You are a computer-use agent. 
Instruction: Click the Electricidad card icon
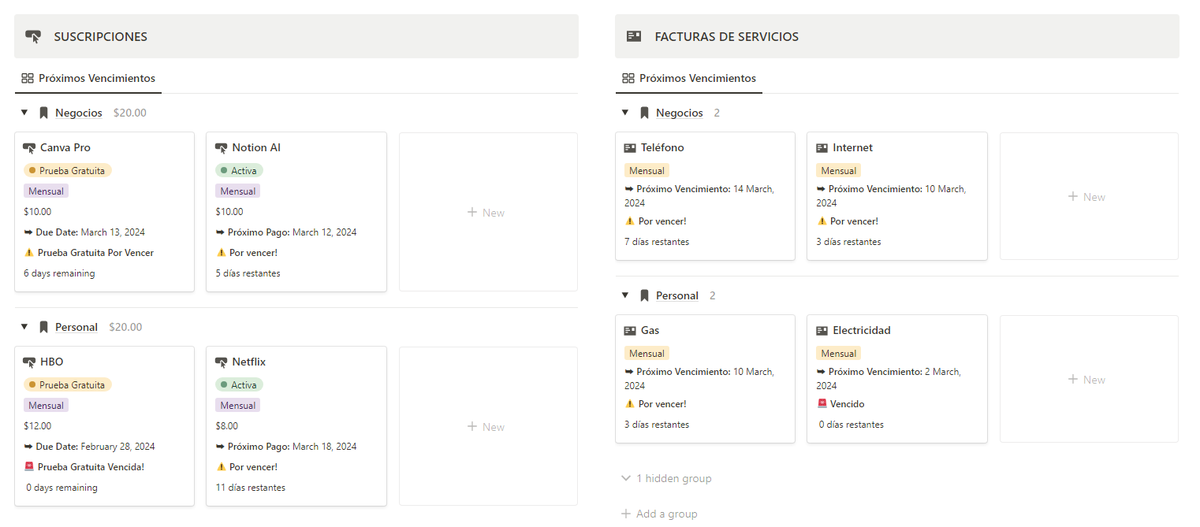pyautogui.click(x=822, y=331)
